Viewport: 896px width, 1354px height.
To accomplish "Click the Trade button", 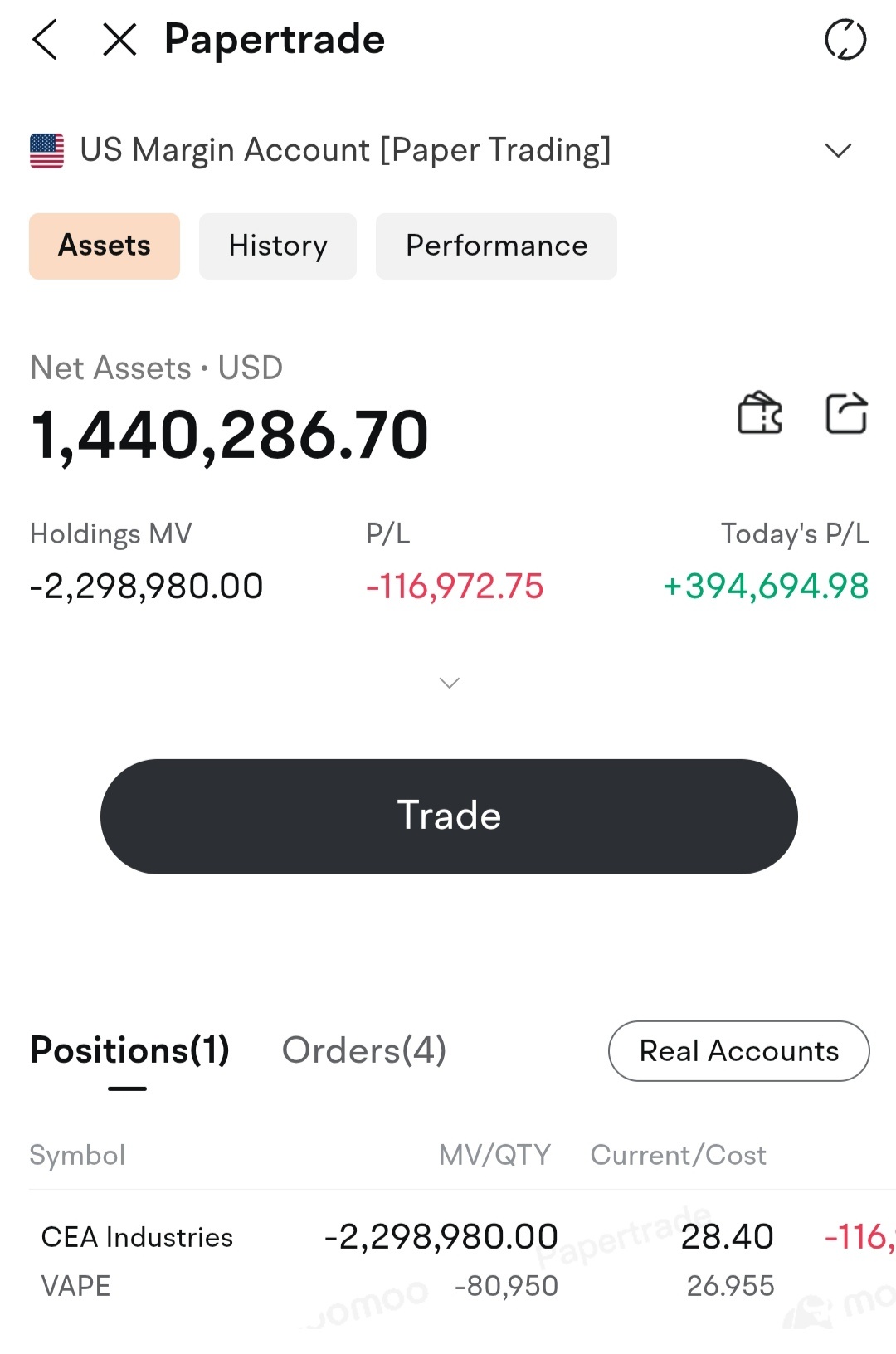I will [449, 816].
